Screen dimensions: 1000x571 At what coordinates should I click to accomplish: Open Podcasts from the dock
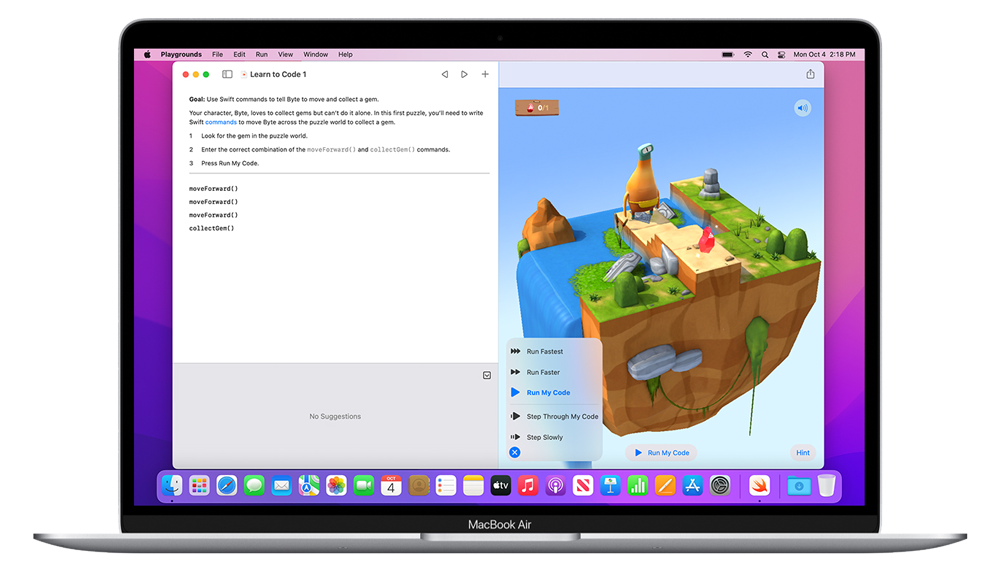click(x=555, y=486)
